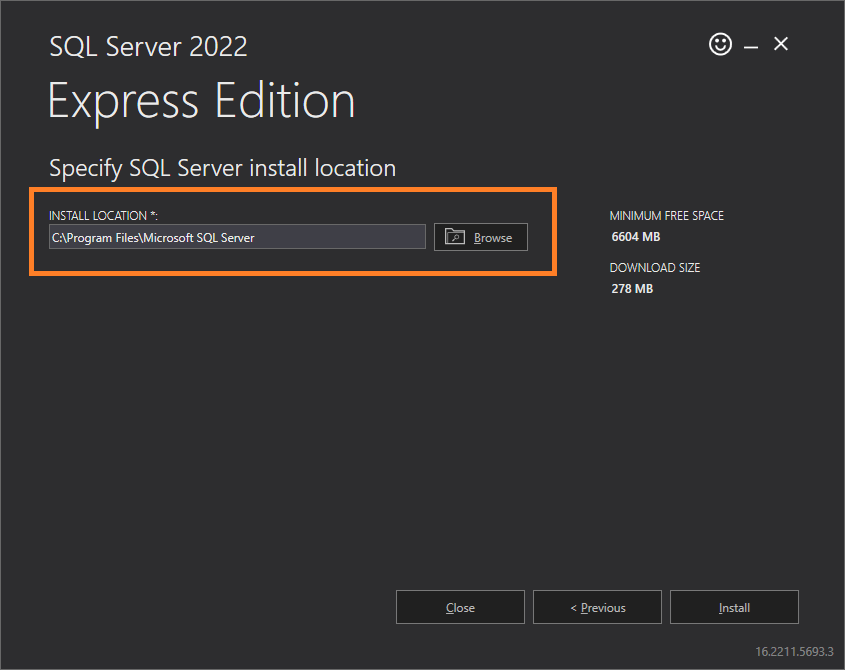Click the DOWNLOAD SIZE label

654,268
